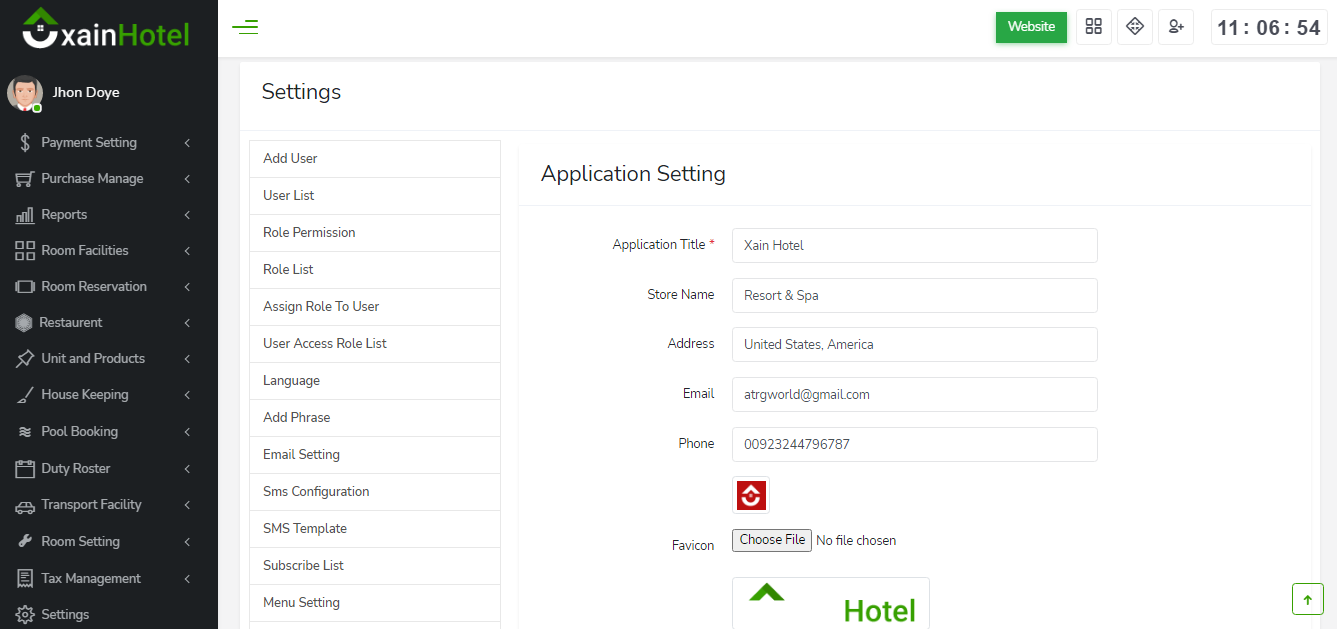1337x629 pixels.
Task: Click the XainHotel logo
Action: [106, 29]
